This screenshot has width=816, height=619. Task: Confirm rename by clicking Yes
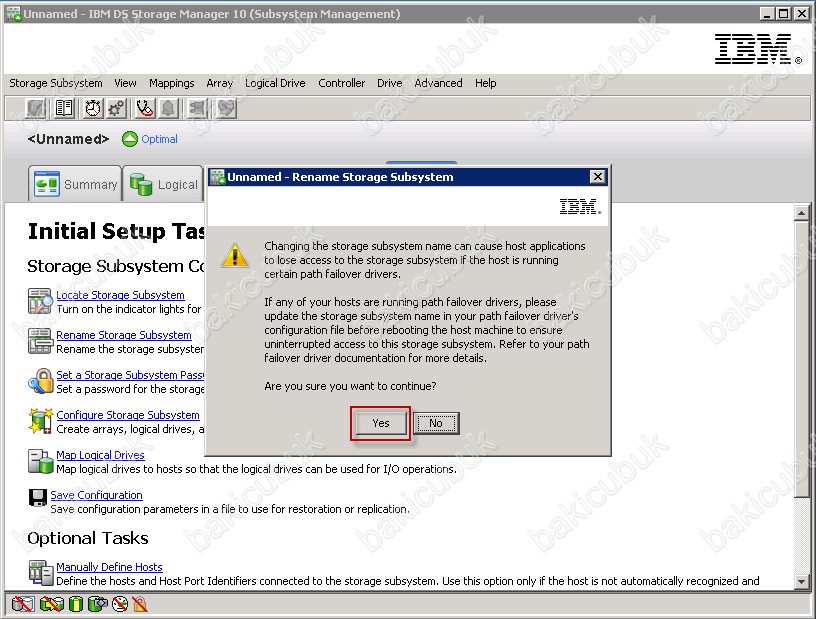click(x=381, y=423)
